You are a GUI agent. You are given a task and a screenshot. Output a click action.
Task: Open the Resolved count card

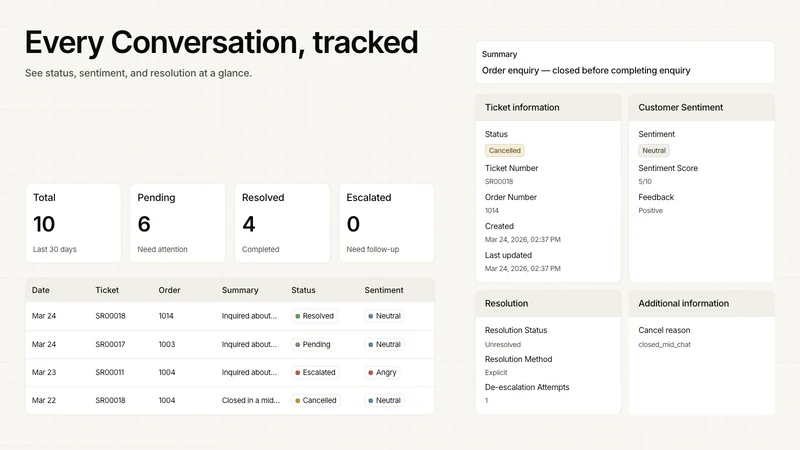click(x=282, y=223)
